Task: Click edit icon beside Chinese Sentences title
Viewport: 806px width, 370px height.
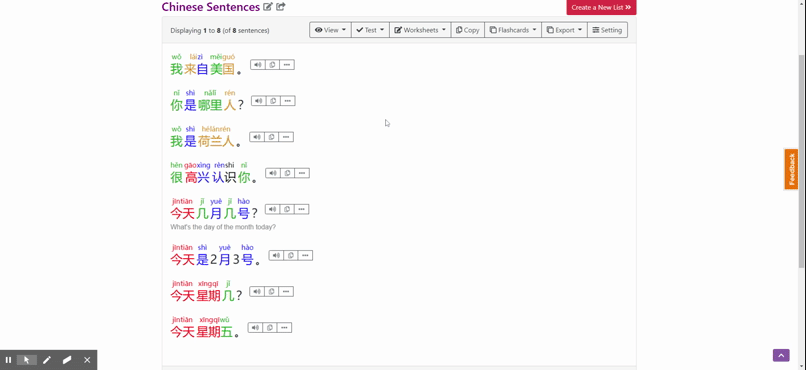Action: coord(268,7)
